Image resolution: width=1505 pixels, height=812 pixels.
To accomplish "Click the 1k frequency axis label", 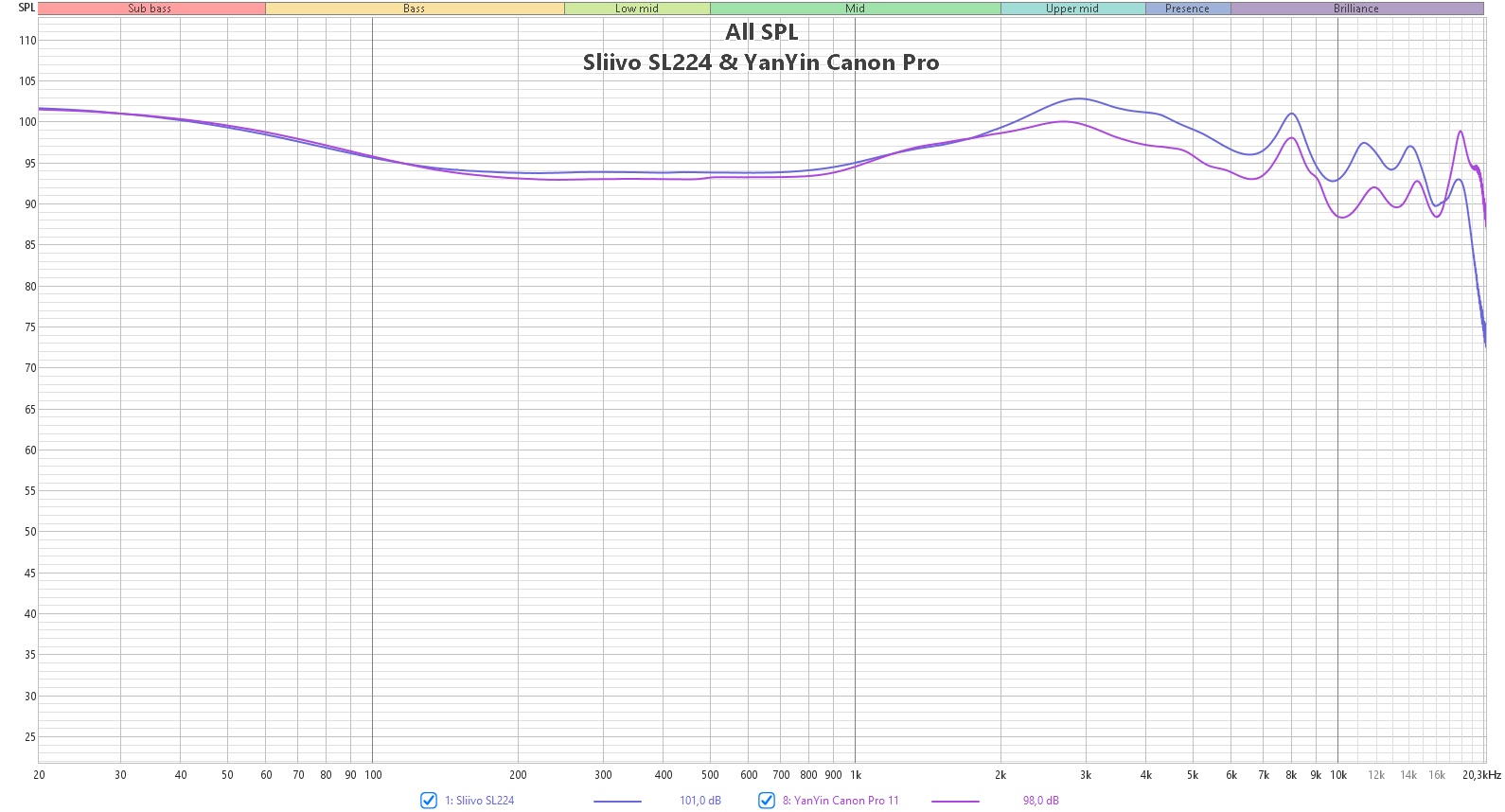I will 856,775.
